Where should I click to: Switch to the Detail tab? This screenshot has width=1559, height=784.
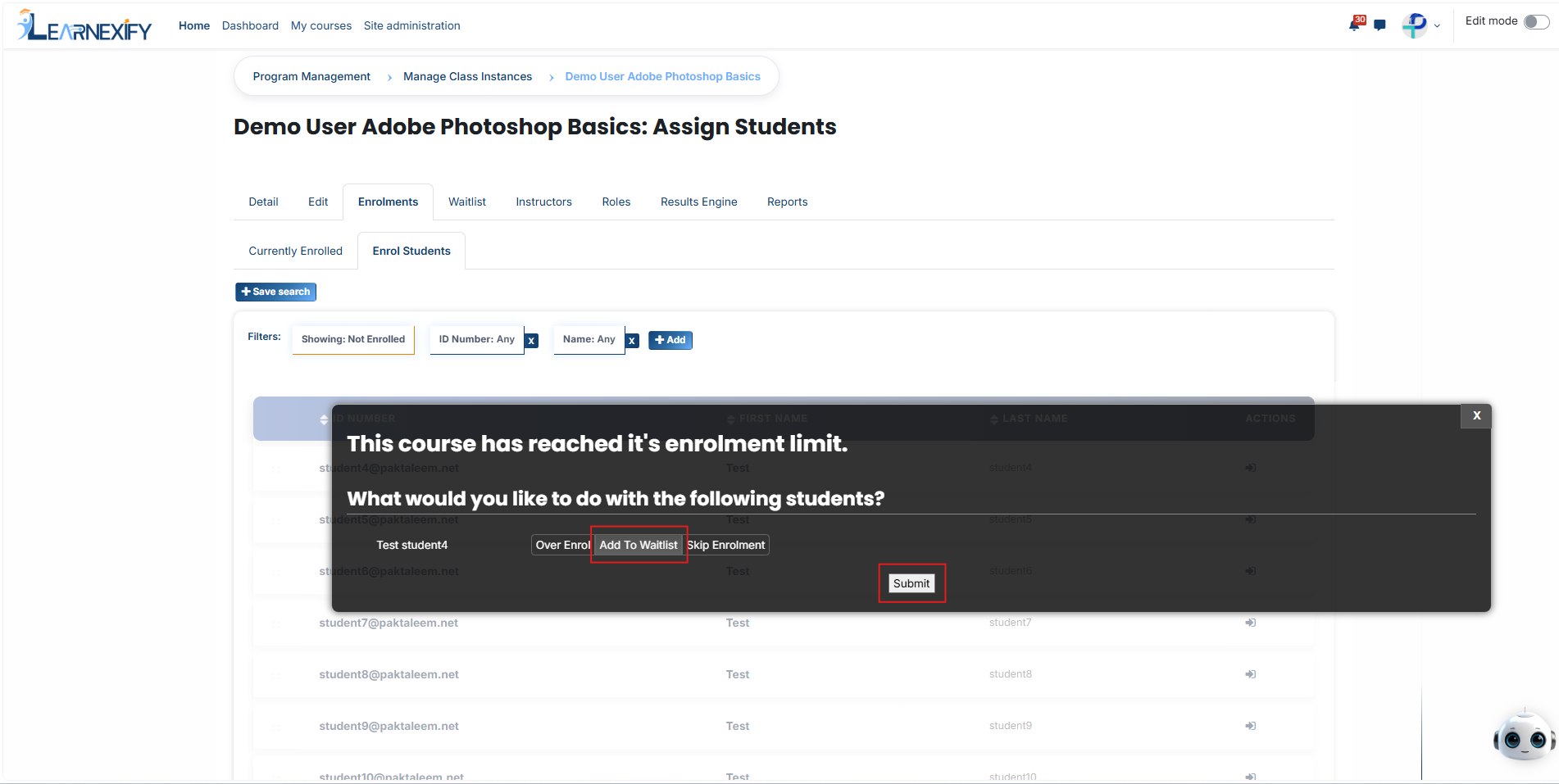pyautogui.click(x=263, y=202)
